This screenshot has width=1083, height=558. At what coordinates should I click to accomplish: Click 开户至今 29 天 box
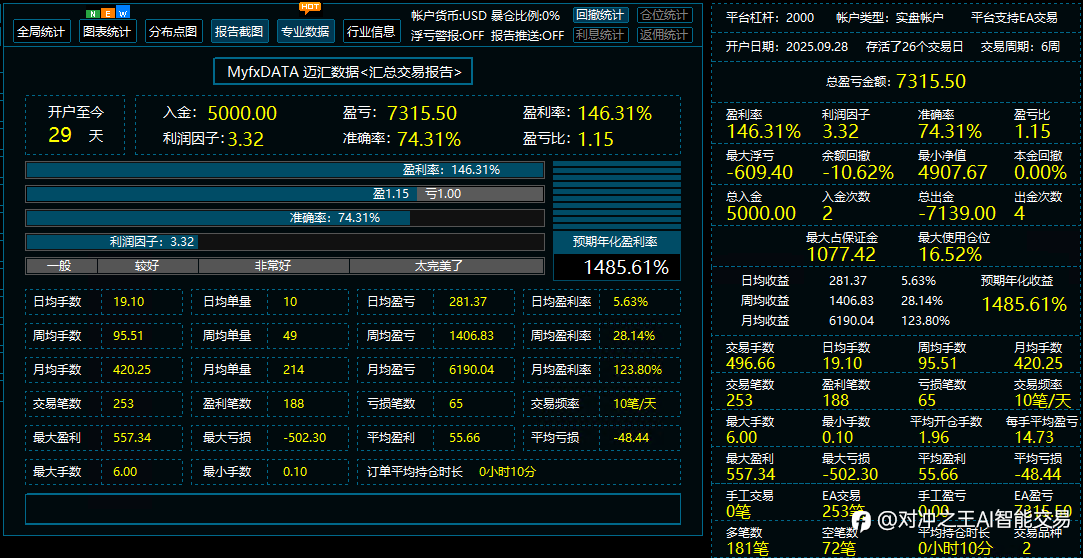point(75,125)
